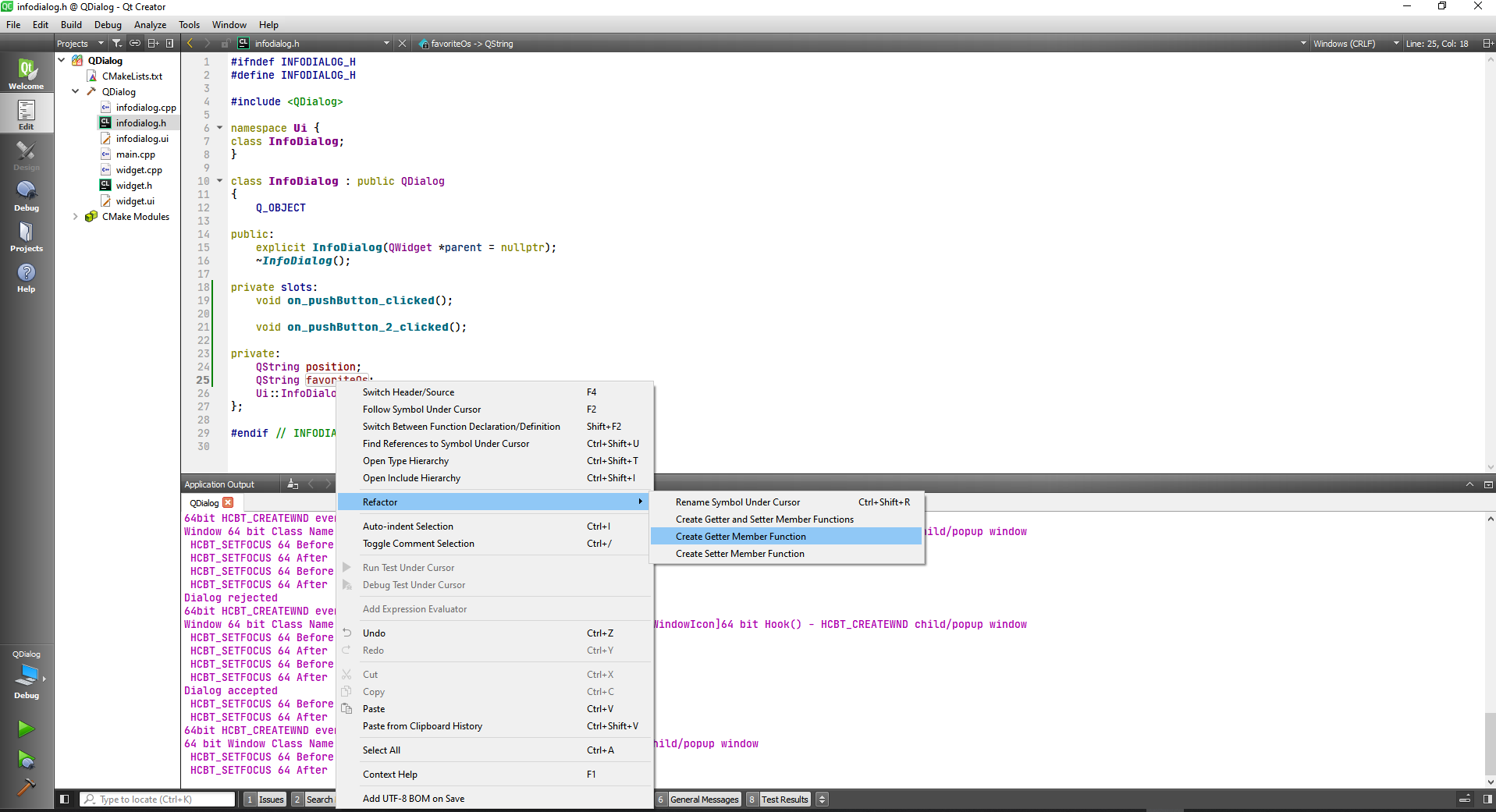Collapse the QDialog target subfolder
Screen dimensions: 1496x812
coord(76,91)
